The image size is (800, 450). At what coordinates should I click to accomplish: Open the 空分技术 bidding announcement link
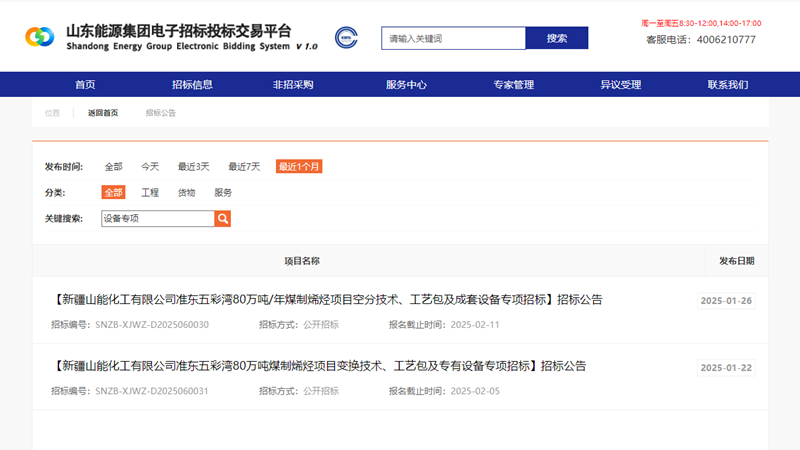(x=328, y=299)
